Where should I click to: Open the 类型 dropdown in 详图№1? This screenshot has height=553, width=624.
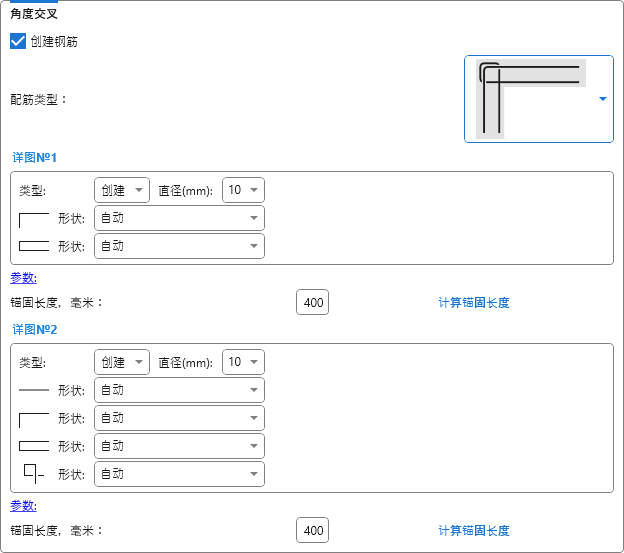121,190
